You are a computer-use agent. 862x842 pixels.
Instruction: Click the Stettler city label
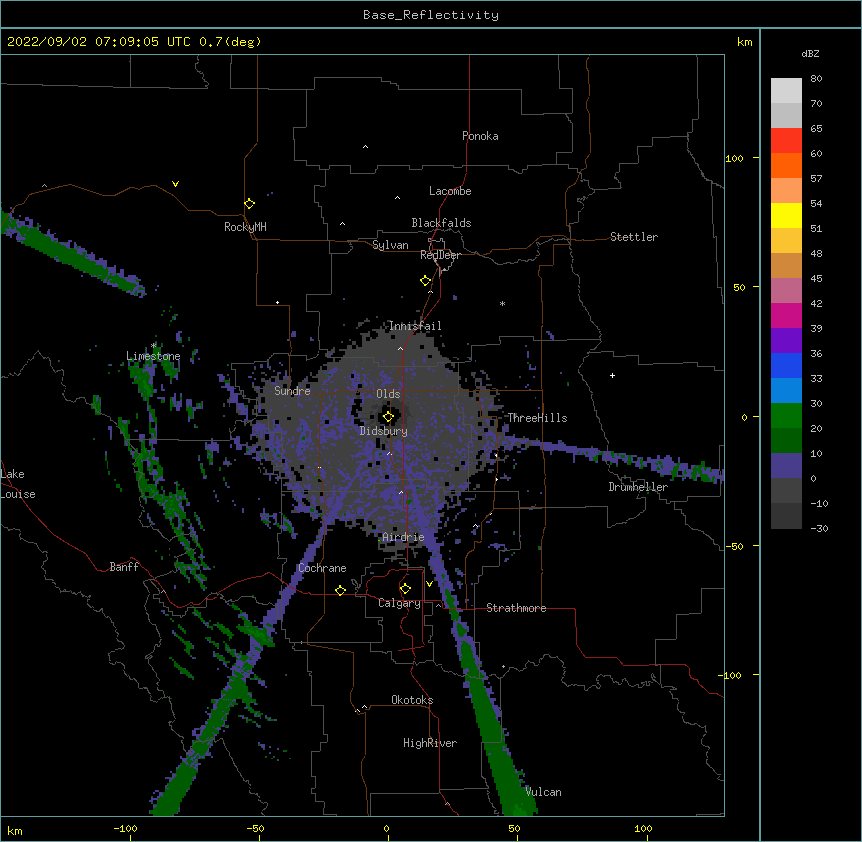(x=634, y=237)
